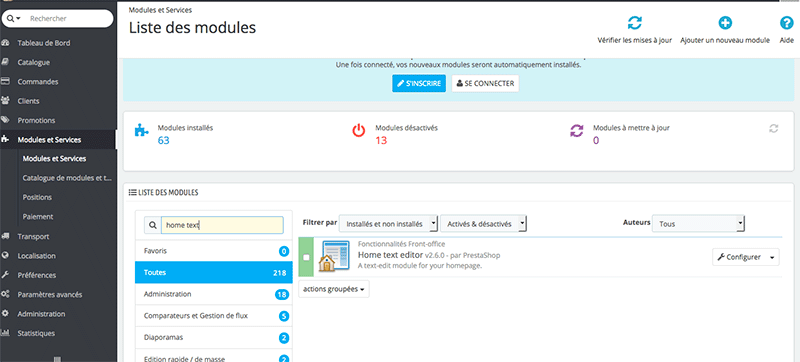Click the Ajouter un nouveau module plus icon
This screenshot has width=800, height=362.
coord(725,23)
